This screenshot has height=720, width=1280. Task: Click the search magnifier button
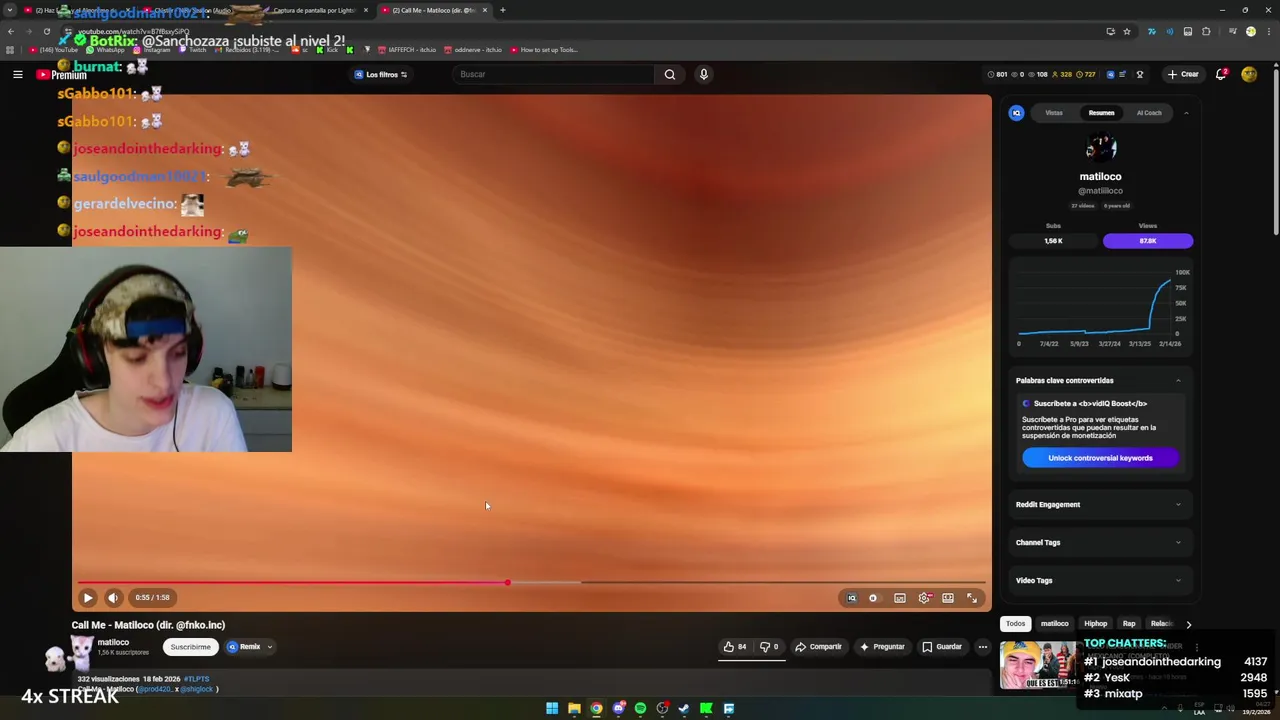pos(670,74)
